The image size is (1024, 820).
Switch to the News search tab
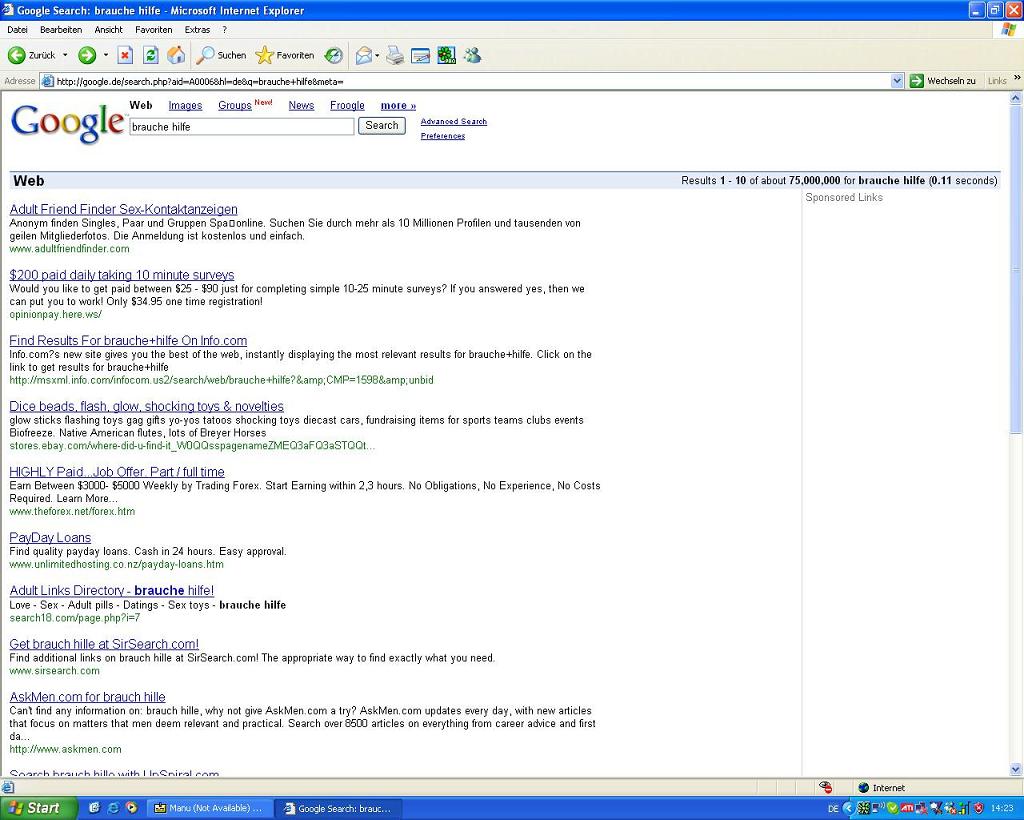point(301,106)
